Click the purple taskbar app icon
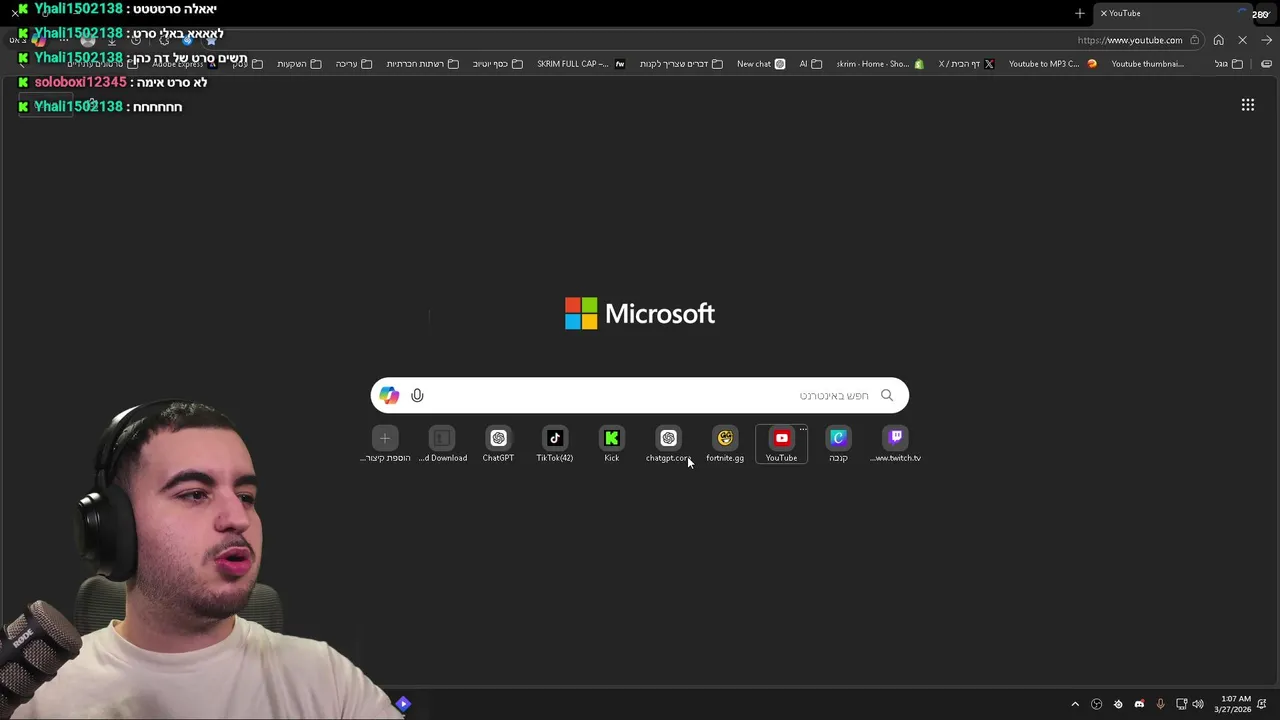The width and height of the screenshot is (1280, 720). click(403, 704)
